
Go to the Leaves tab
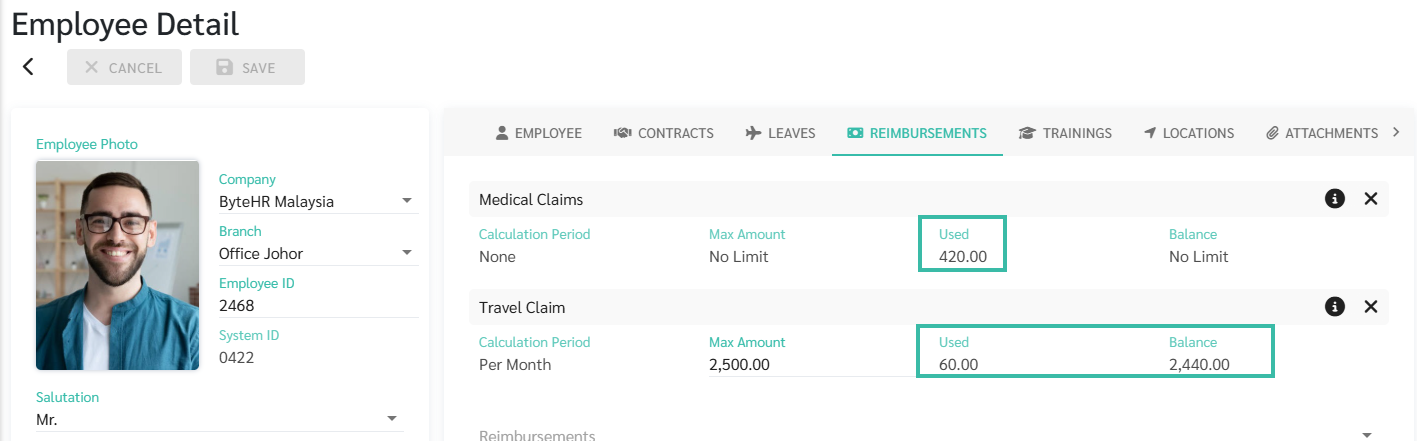tap(781, 133)
